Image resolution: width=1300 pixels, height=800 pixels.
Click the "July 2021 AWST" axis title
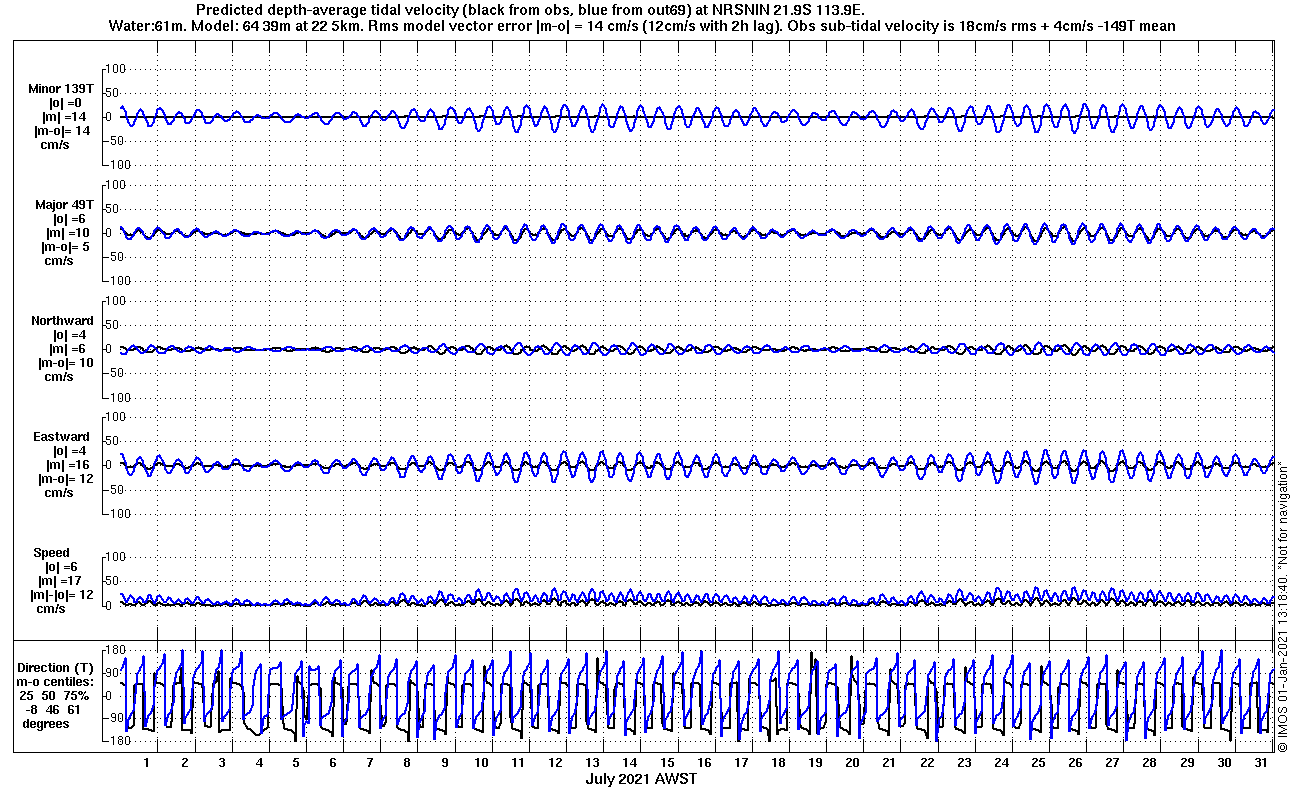[641, 779]
